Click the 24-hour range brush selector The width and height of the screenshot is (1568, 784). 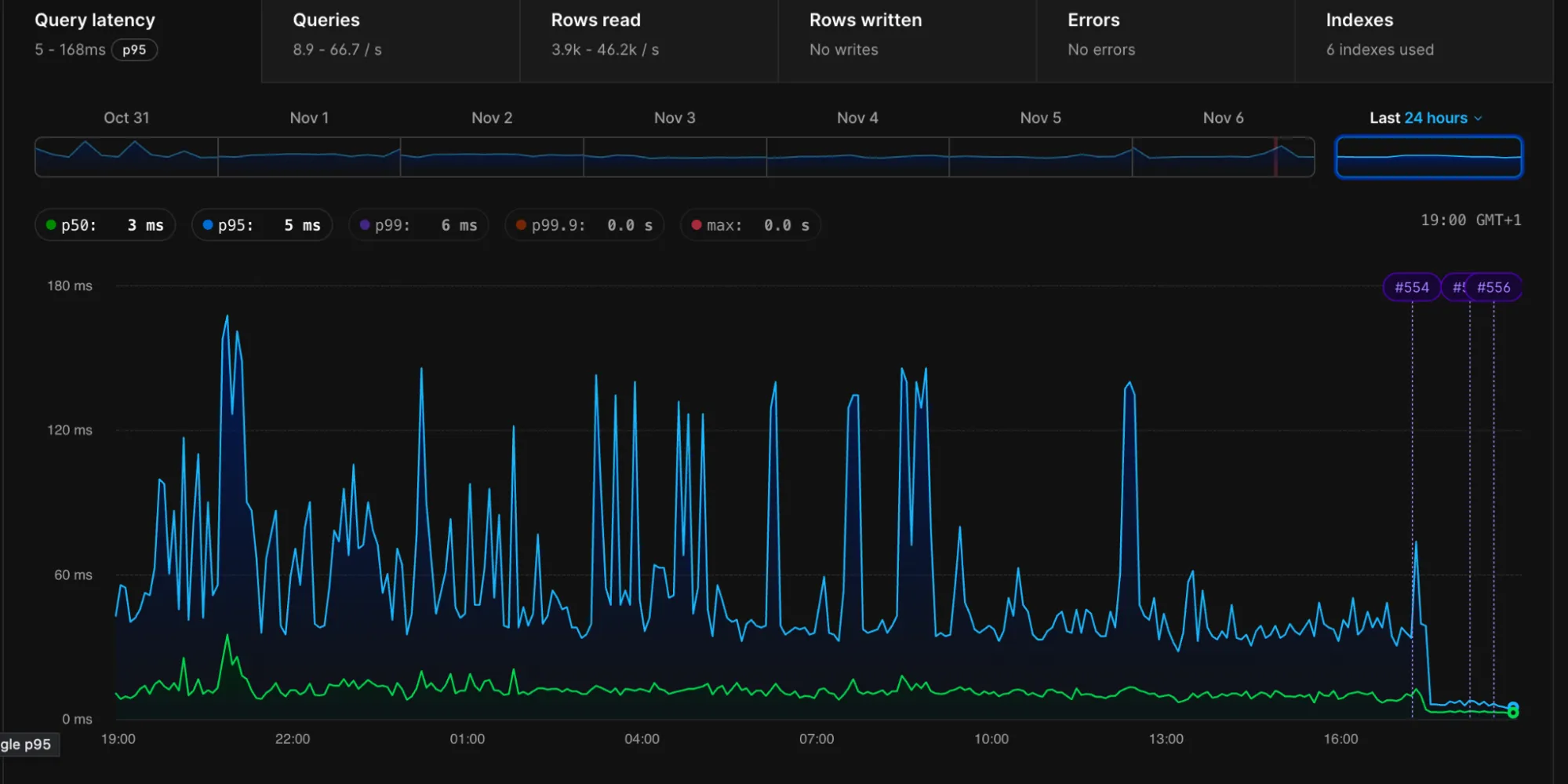click(x=1428, y=157)
